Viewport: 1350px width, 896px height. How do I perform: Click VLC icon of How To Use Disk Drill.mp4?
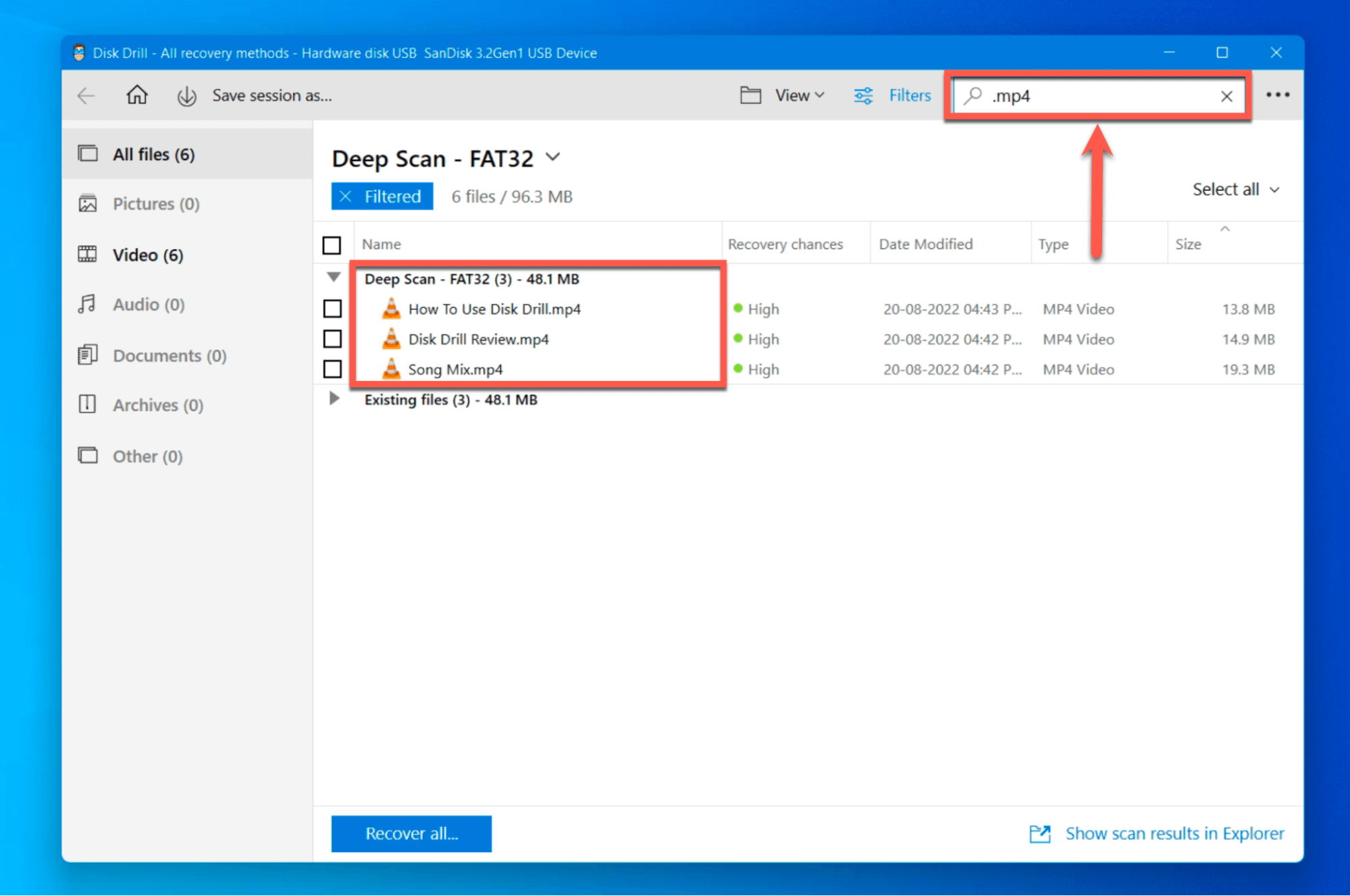[x=391, y=309]
